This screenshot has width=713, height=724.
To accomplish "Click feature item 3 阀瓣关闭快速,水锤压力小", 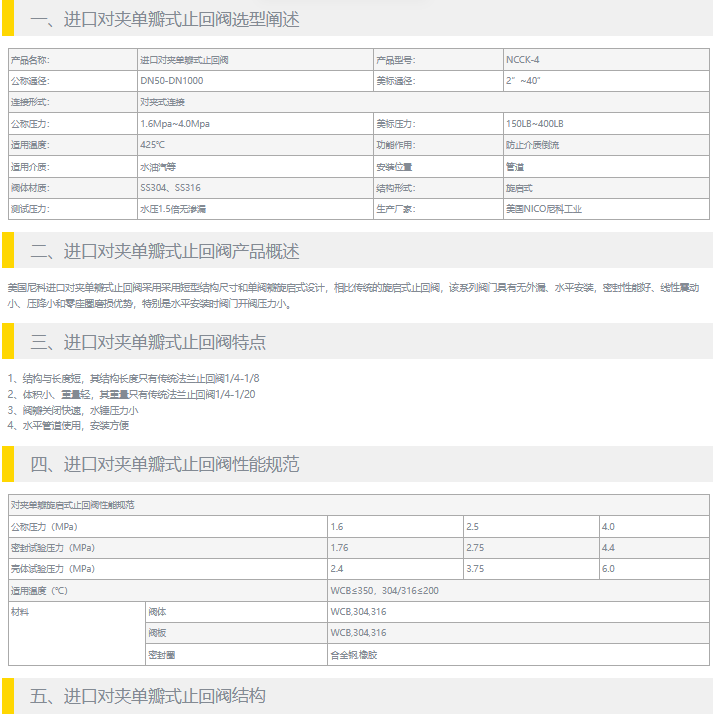I will tap(72, 410).
